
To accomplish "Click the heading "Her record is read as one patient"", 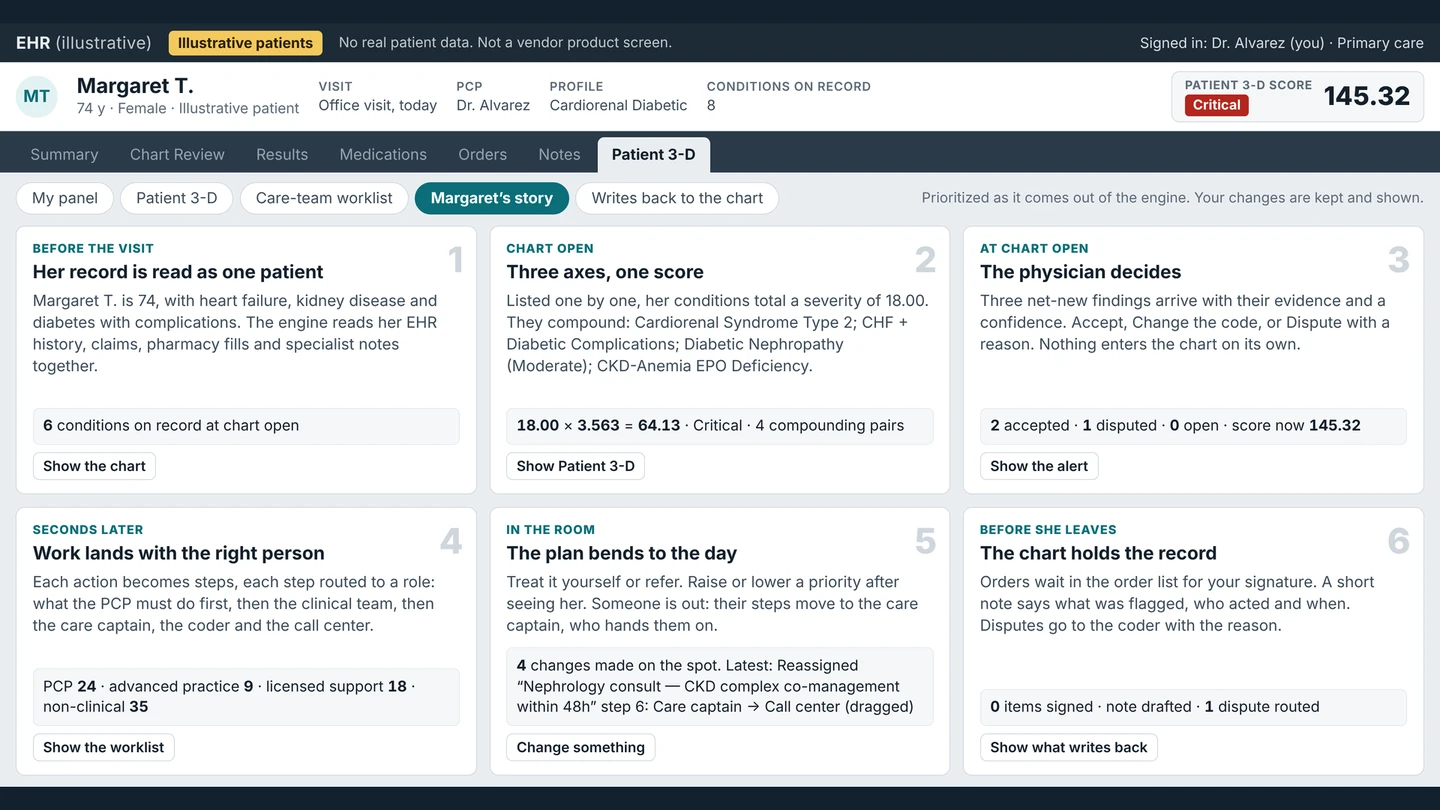I will (178, 272).
